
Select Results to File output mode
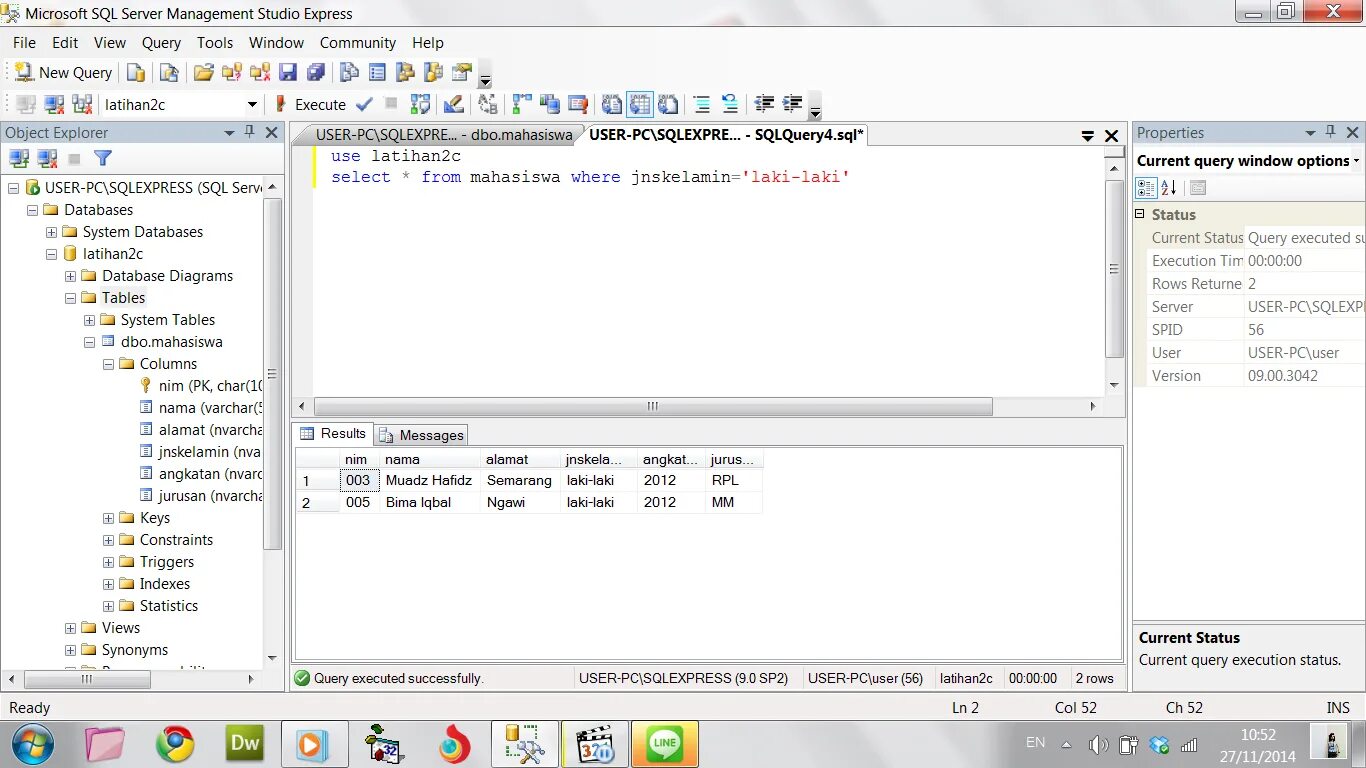[668, 104]
